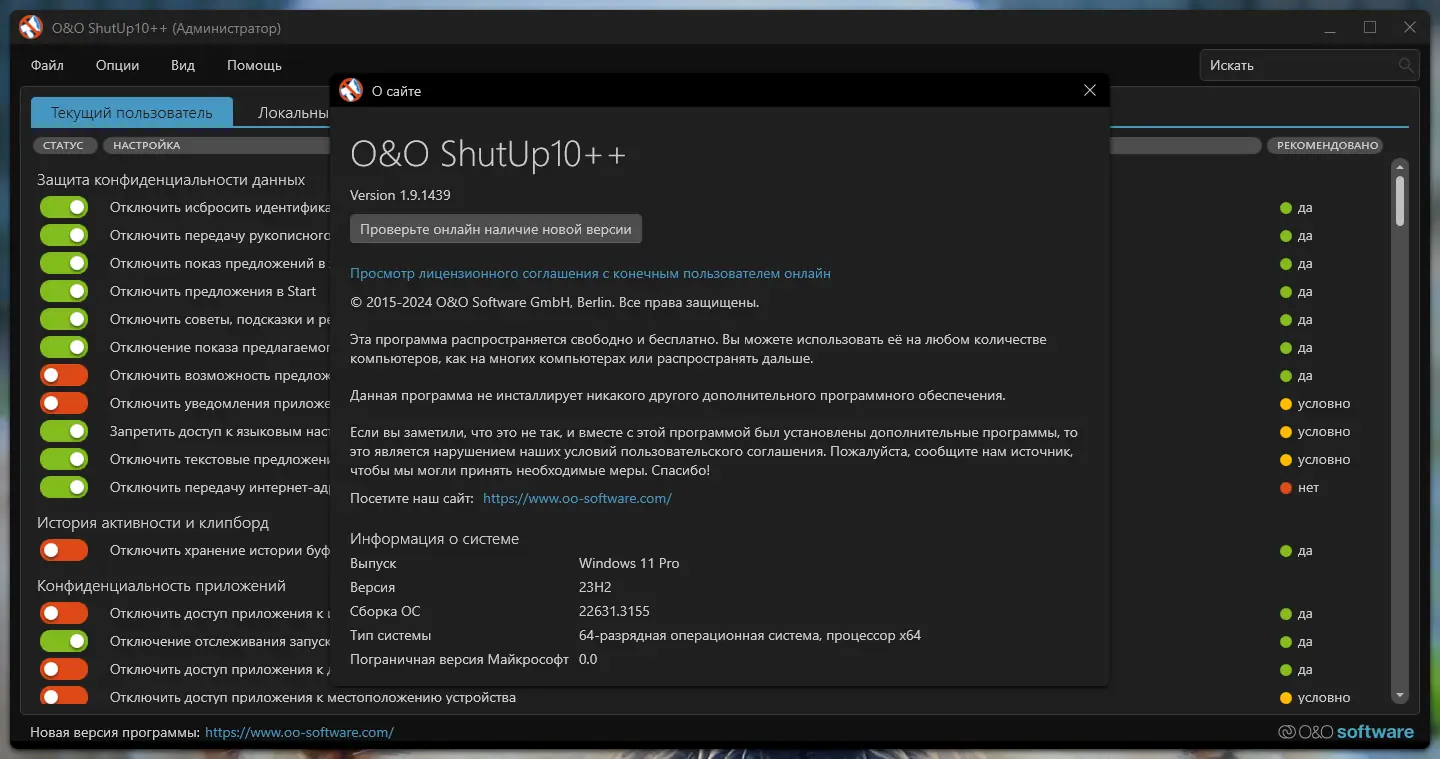The height and width of the screenshot is (759, 1440).
Task: Click the СТАТУС column header
Action: coord(64,145)
